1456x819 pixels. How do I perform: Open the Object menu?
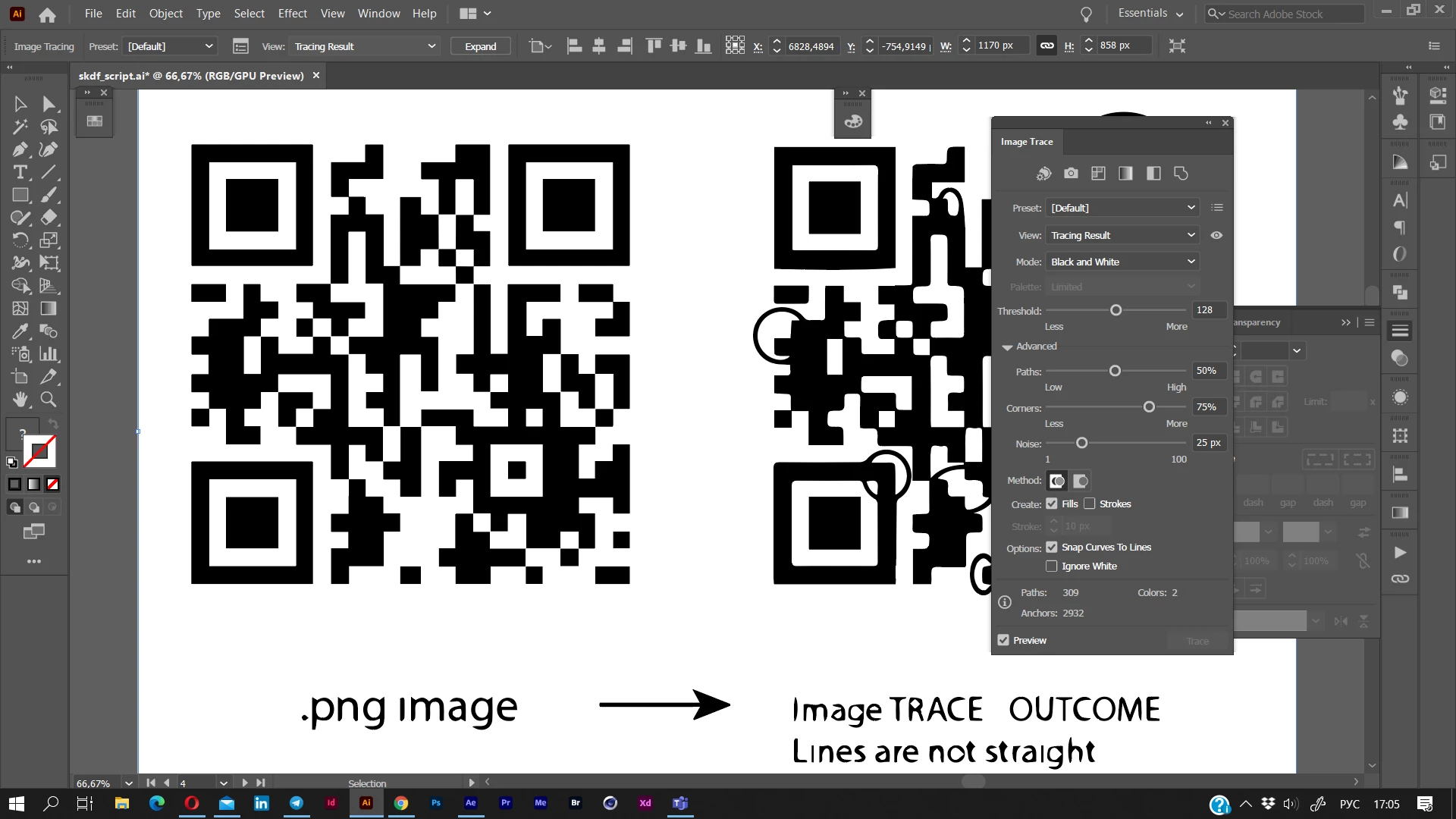coord(165,14)
